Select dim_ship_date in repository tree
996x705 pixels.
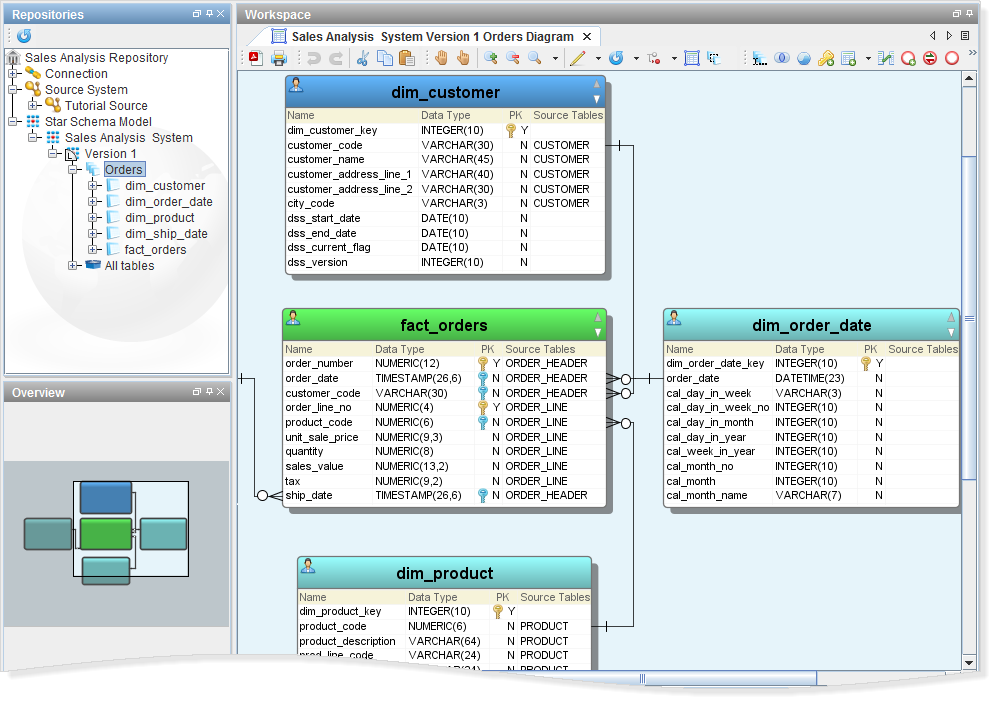coord(166,234)
